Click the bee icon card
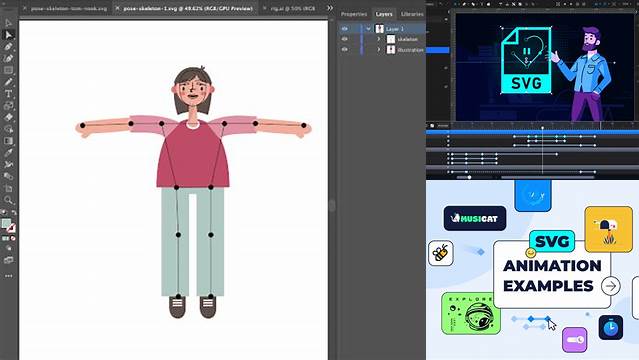 441,253
